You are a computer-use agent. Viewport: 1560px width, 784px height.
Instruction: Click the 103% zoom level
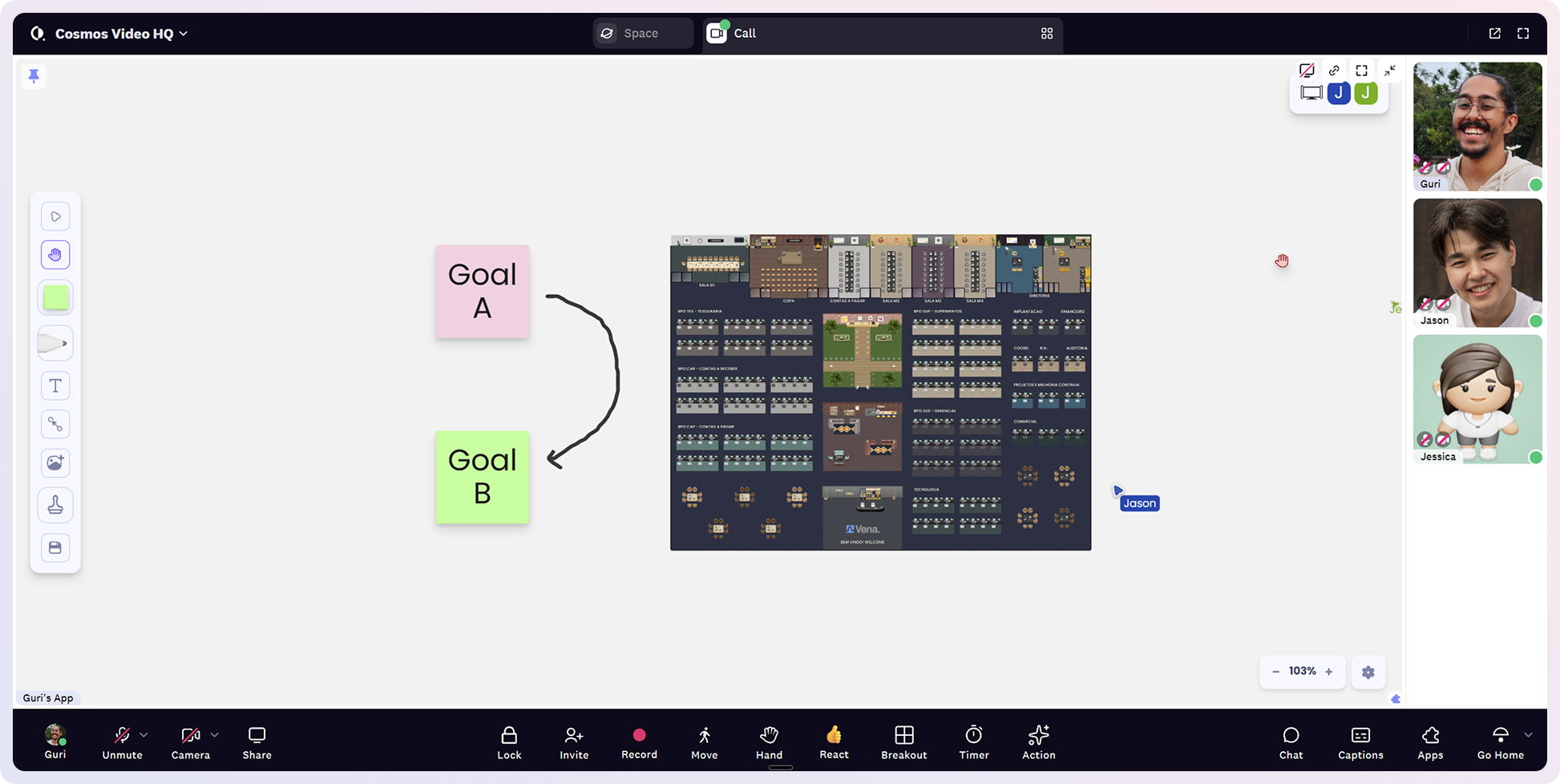1303,671
